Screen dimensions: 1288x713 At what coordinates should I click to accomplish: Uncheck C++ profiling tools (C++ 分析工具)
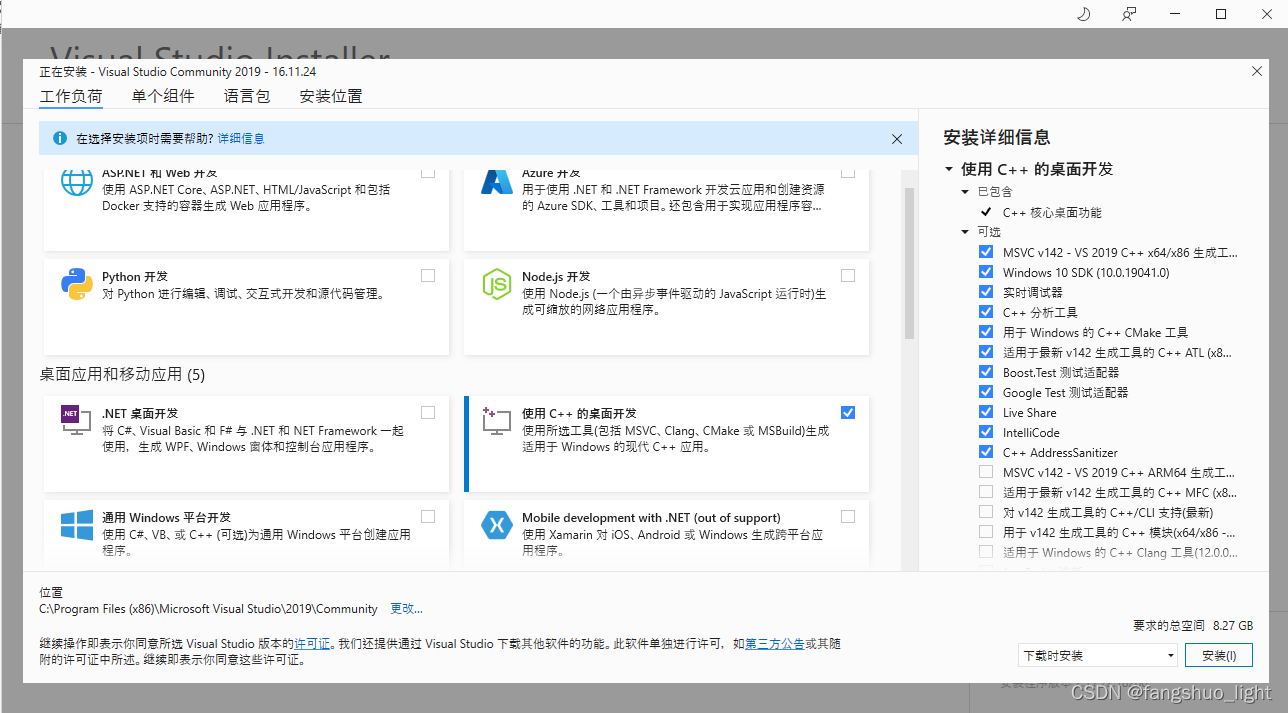tap(987, 312)
